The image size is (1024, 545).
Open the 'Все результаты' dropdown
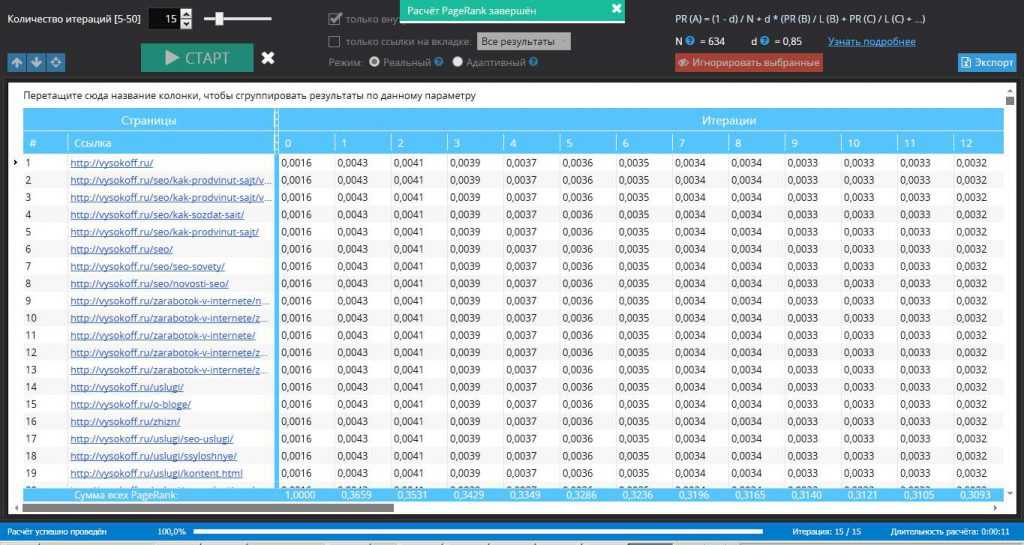(x=523, y=41)
